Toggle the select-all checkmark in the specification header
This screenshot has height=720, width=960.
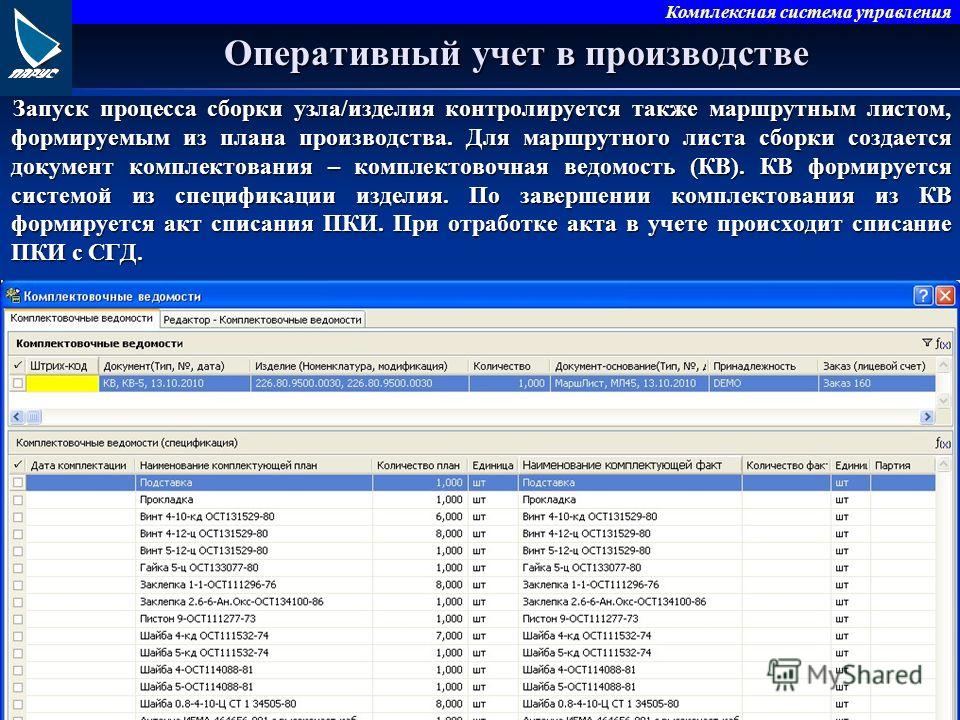pyautogui.click(x=17, y=465)
